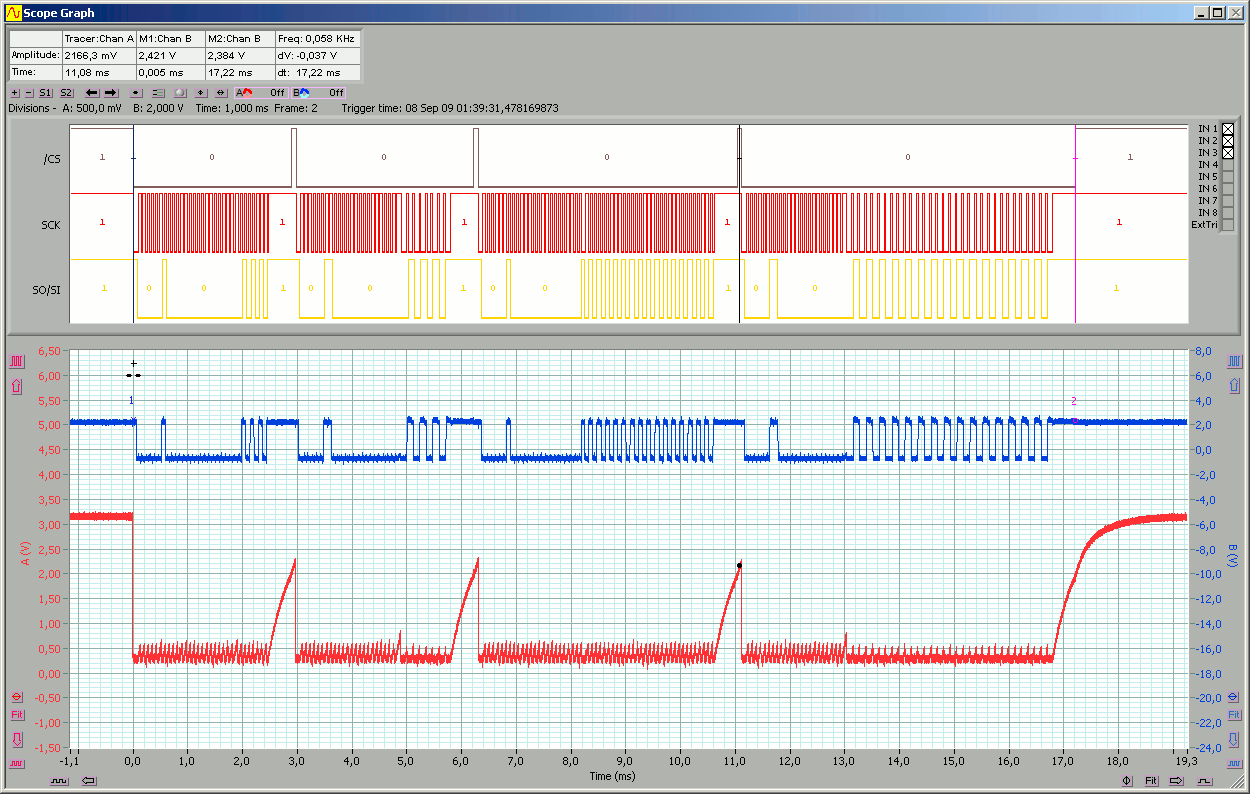Click channel A top waveform icon
Viewport: 1250px width, 794px height.
(x=16, y=361)
